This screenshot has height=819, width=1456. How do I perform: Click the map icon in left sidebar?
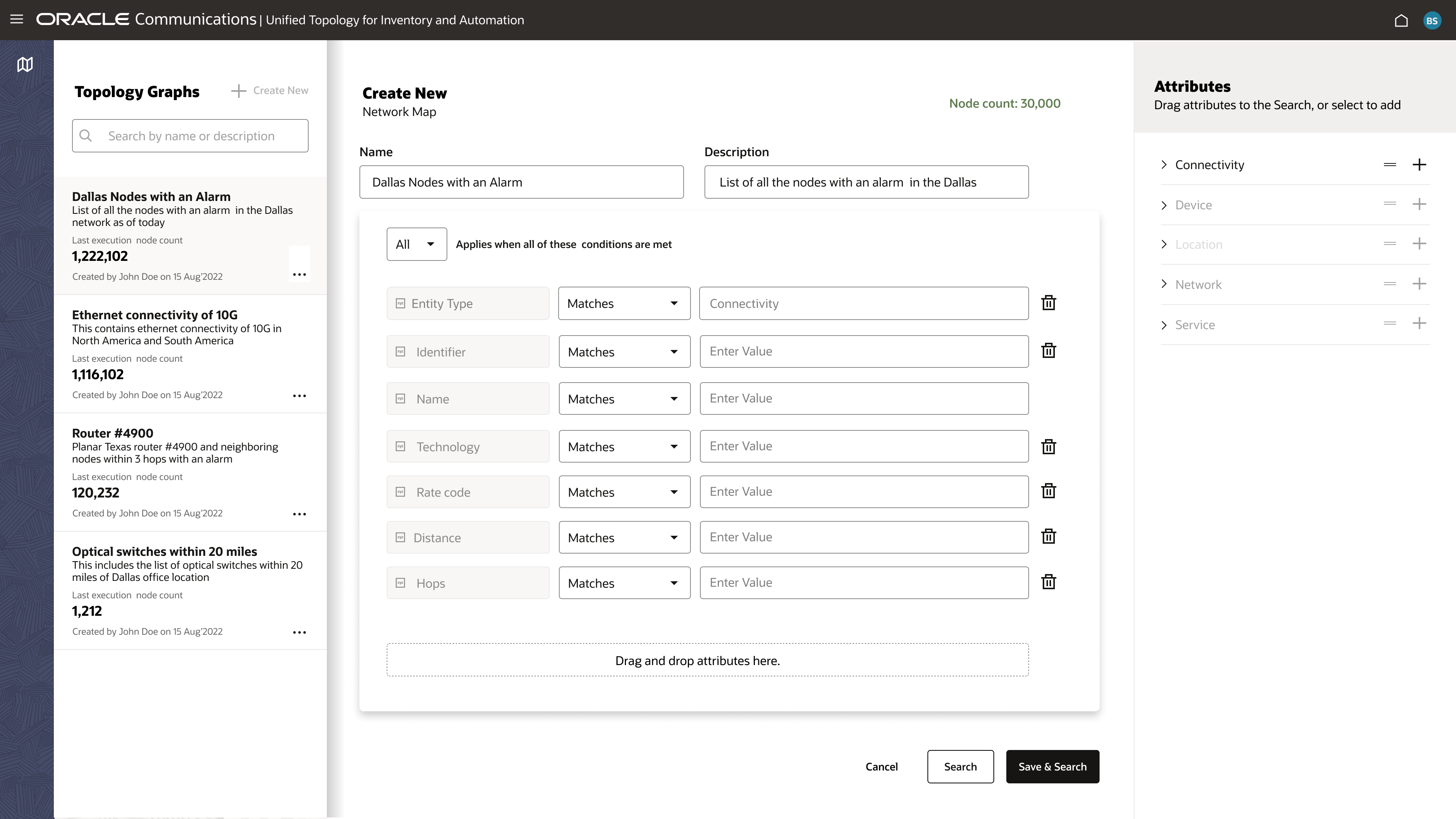25,64
